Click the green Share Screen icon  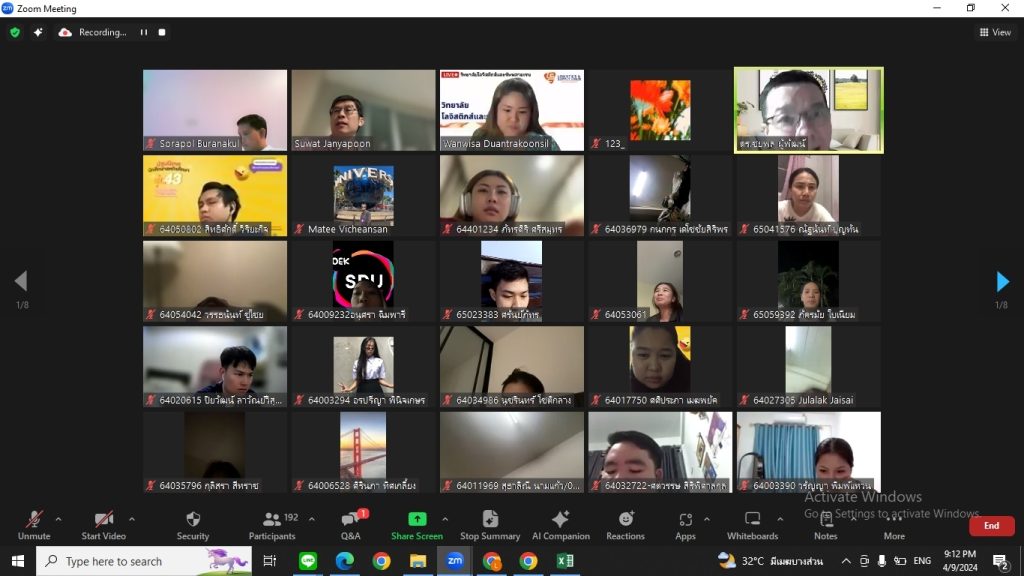(417, 519)
